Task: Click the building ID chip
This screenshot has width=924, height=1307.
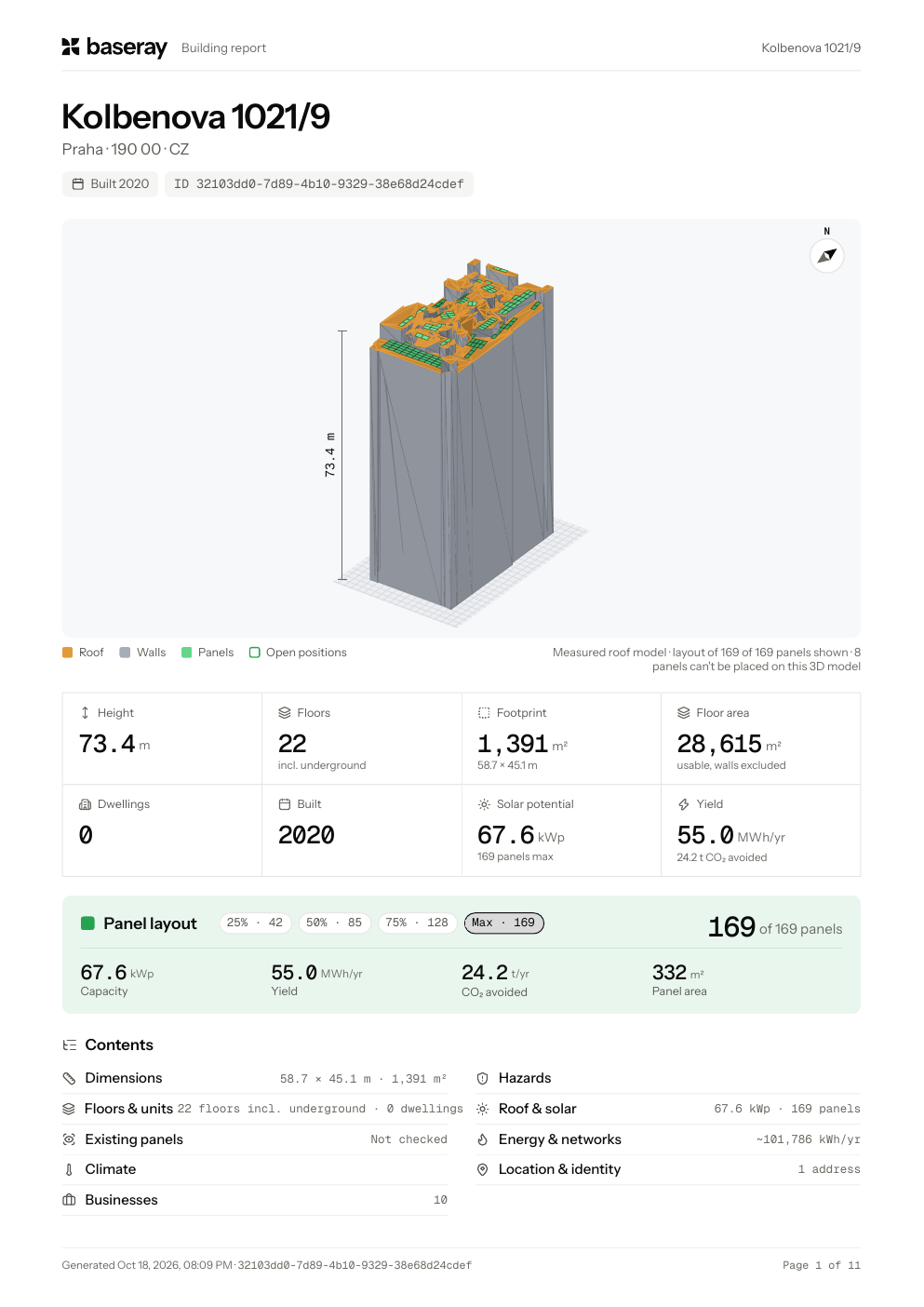Action: [x=319, y=184]
